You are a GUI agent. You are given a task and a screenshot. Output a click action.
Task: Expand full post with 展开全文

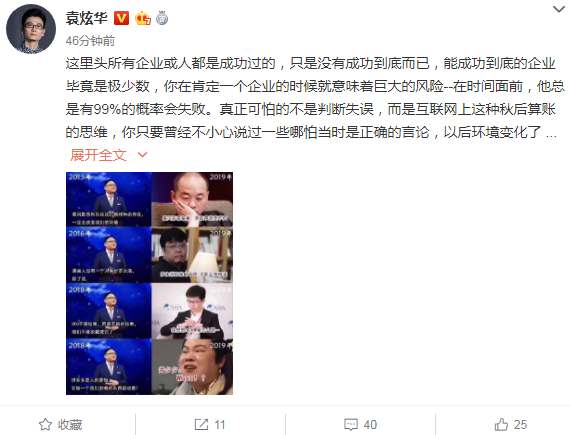98,155
